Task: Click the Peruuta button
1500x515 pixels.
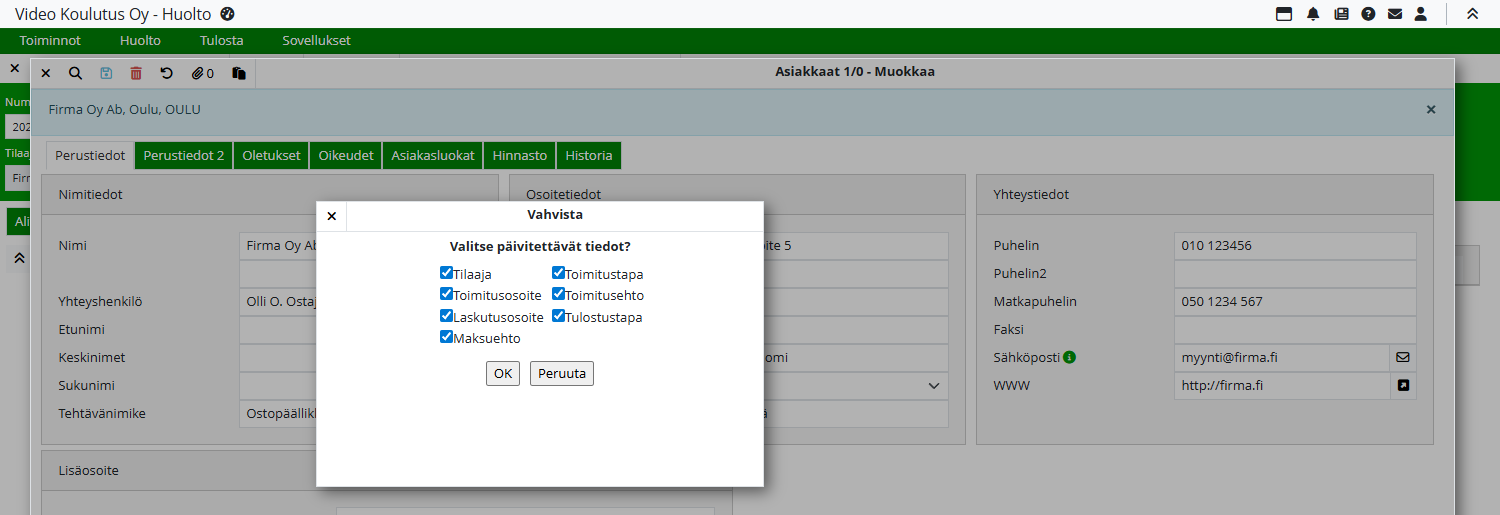Action: [x=562, y=373]
